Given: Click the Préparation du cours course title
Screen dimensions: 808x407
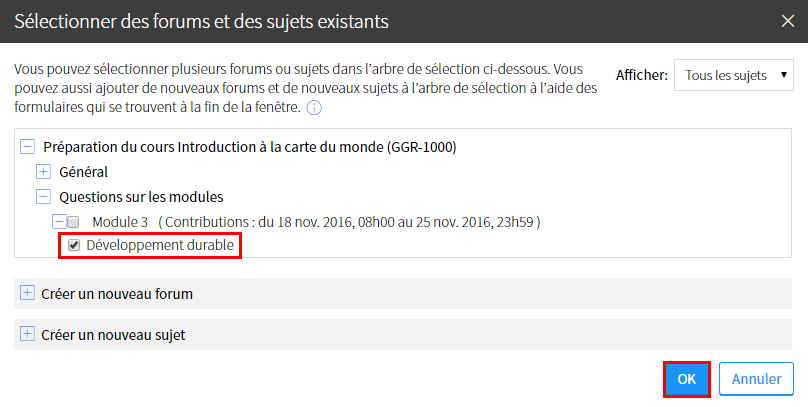Looking at the screenshot, I should pyautogui.click(x=250, y=148).
